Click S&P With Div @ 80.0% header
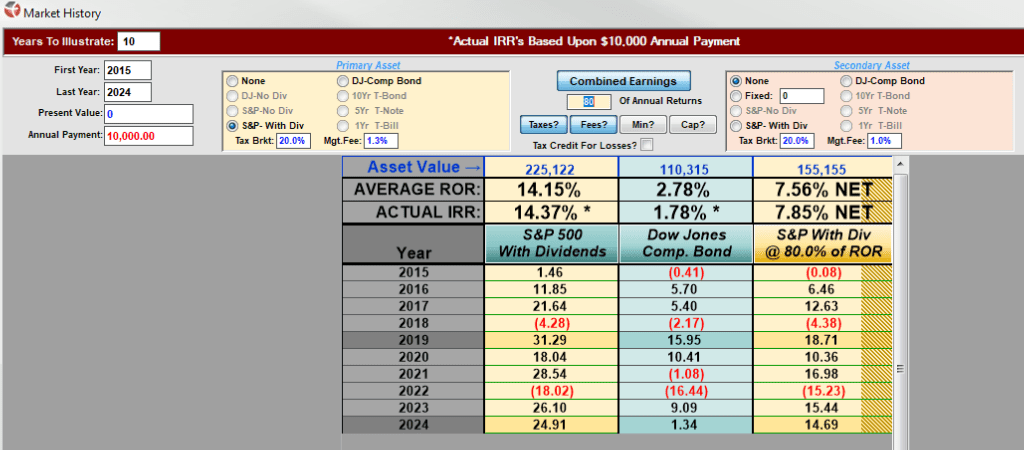The height and width of the screenshot is (450, 1024). (822, 244)
